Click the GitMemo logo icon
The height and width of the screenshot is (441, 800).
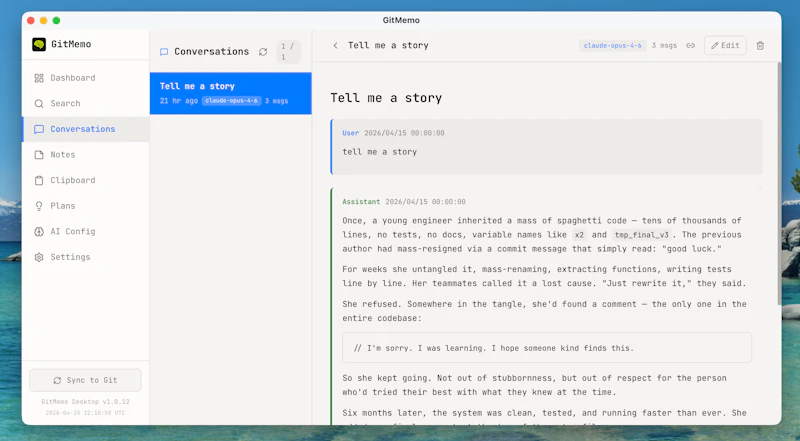tap(39, 44)
